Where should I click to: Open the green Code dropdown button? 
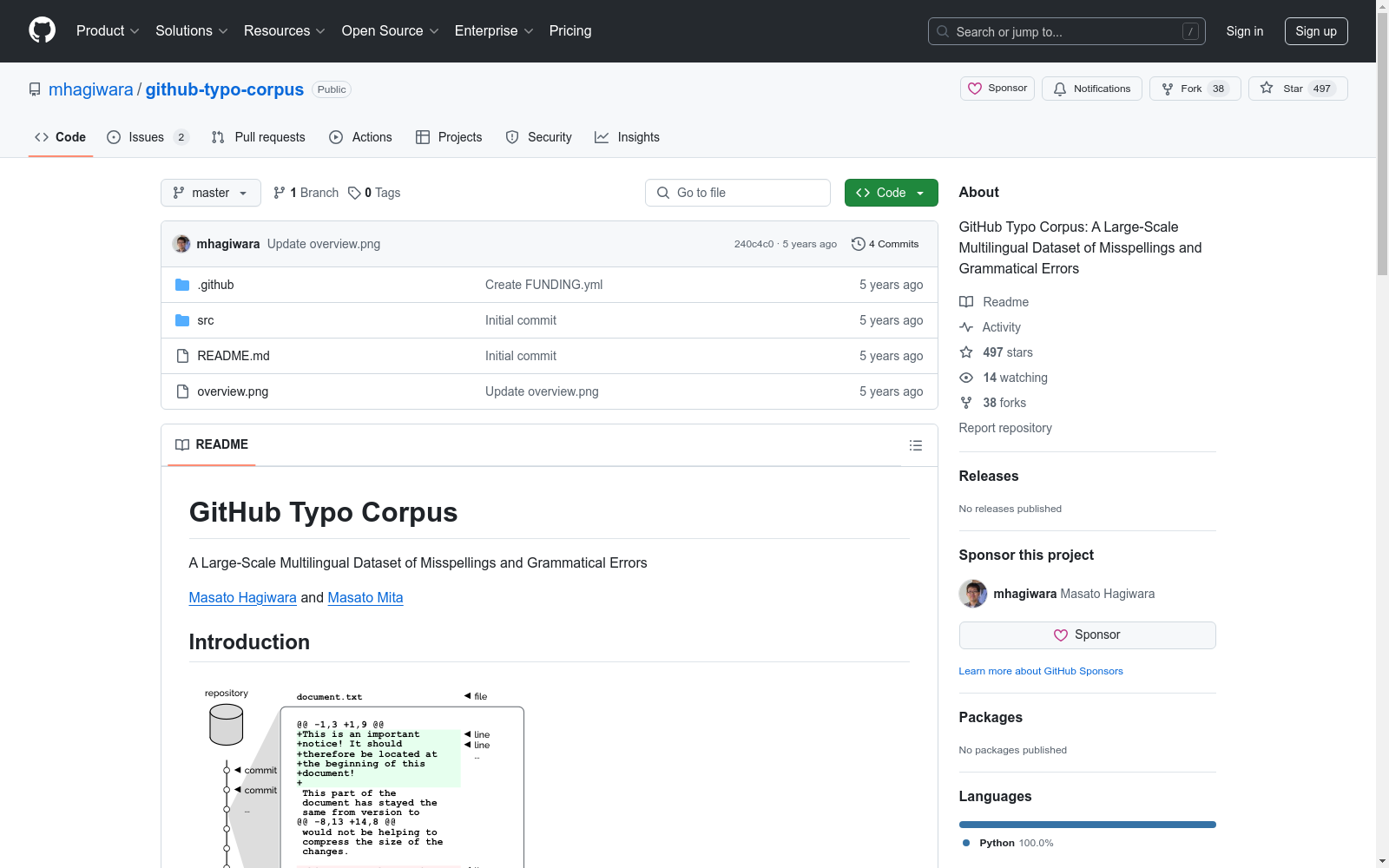(892, 193)
